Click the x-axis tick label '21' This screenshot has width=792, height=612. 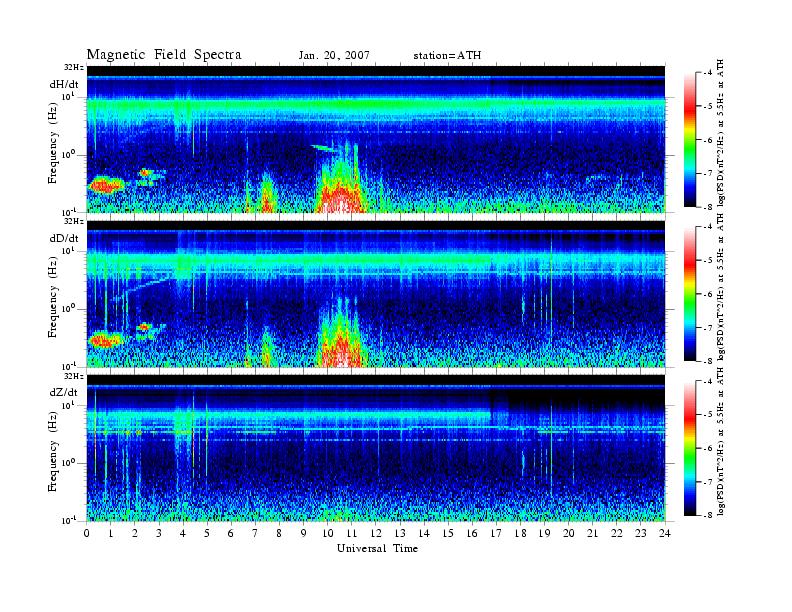pyautogui.click(x=592, y=533)
